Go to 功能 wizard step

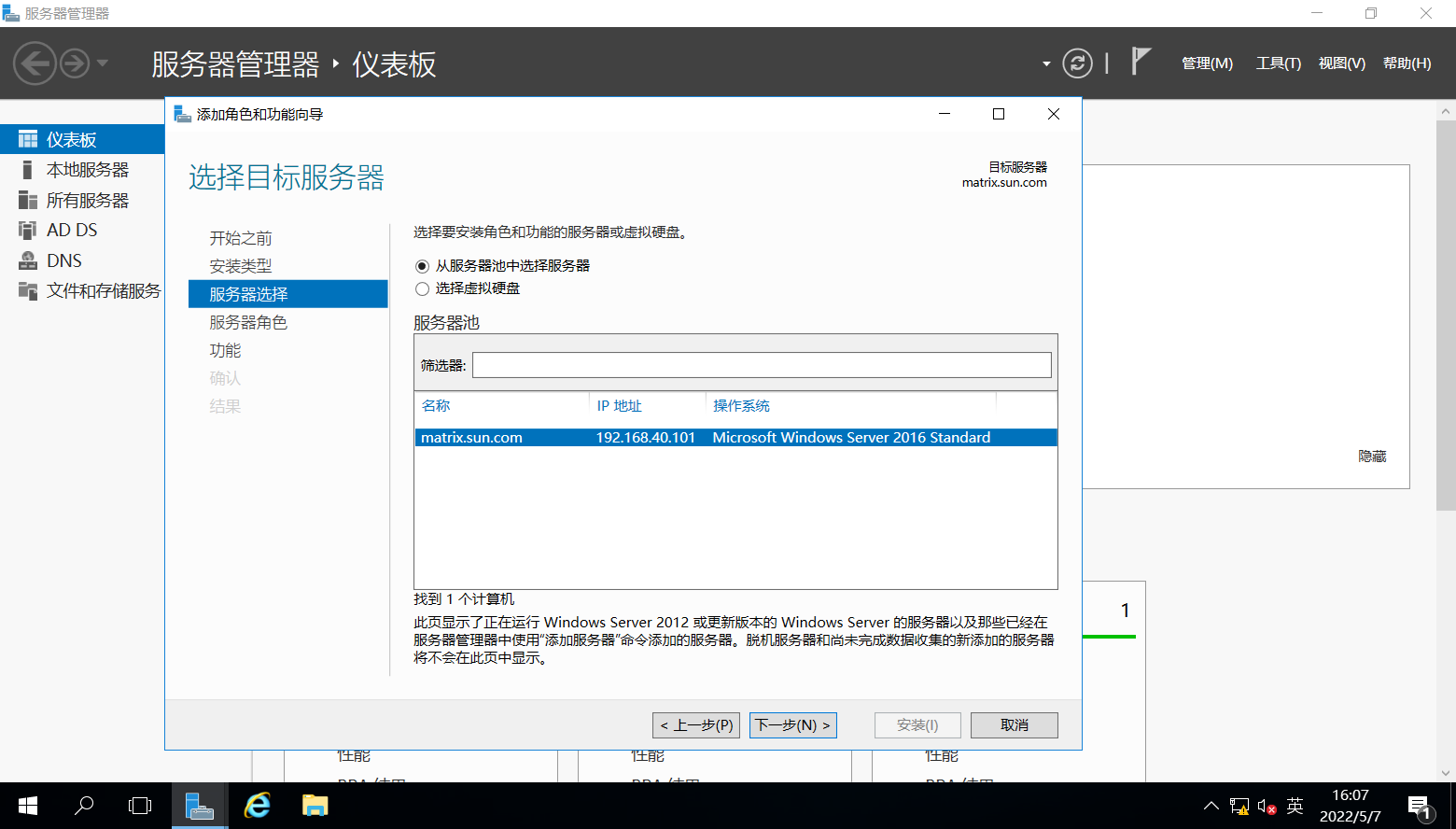tap(225, 350)
